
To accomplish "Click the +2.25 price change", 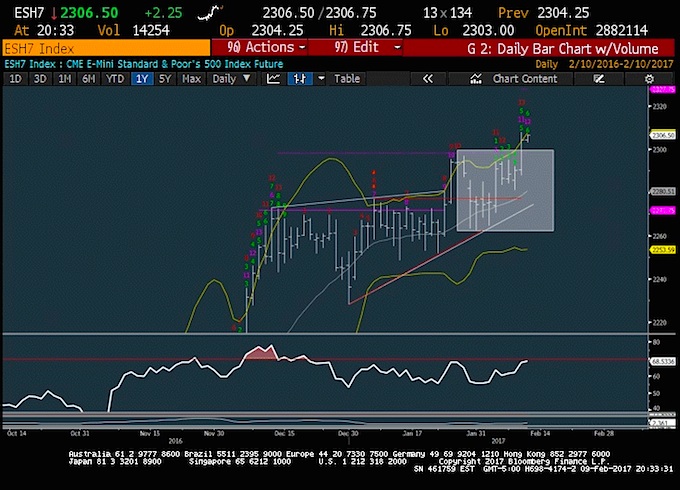I will pos(163,13).
